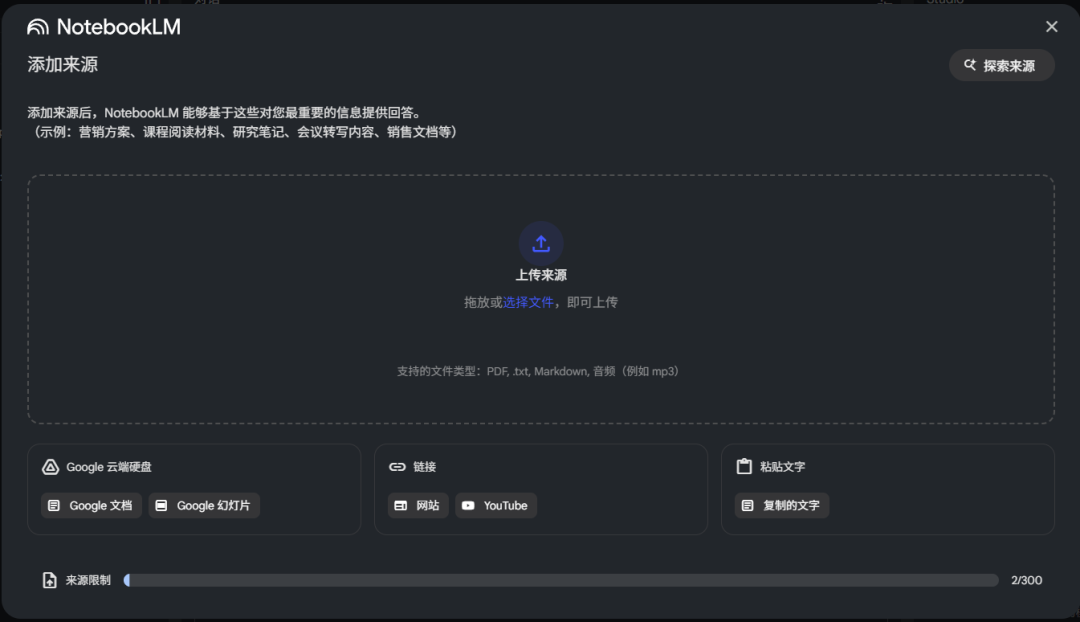Add a Google 文档 source
The height and width of the screenshot is (622, 1080).
(92, 506)
